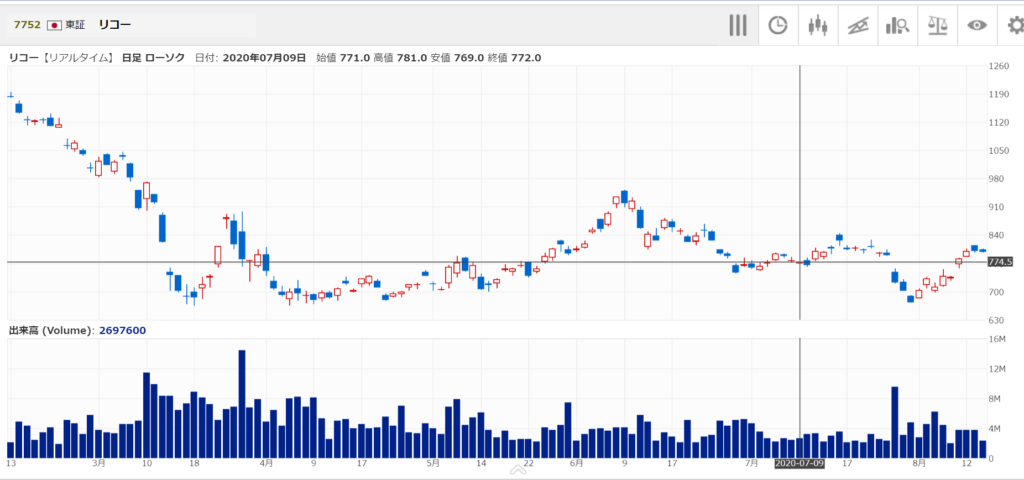Click the 1050 price axis label

click(x=999, y=151)
